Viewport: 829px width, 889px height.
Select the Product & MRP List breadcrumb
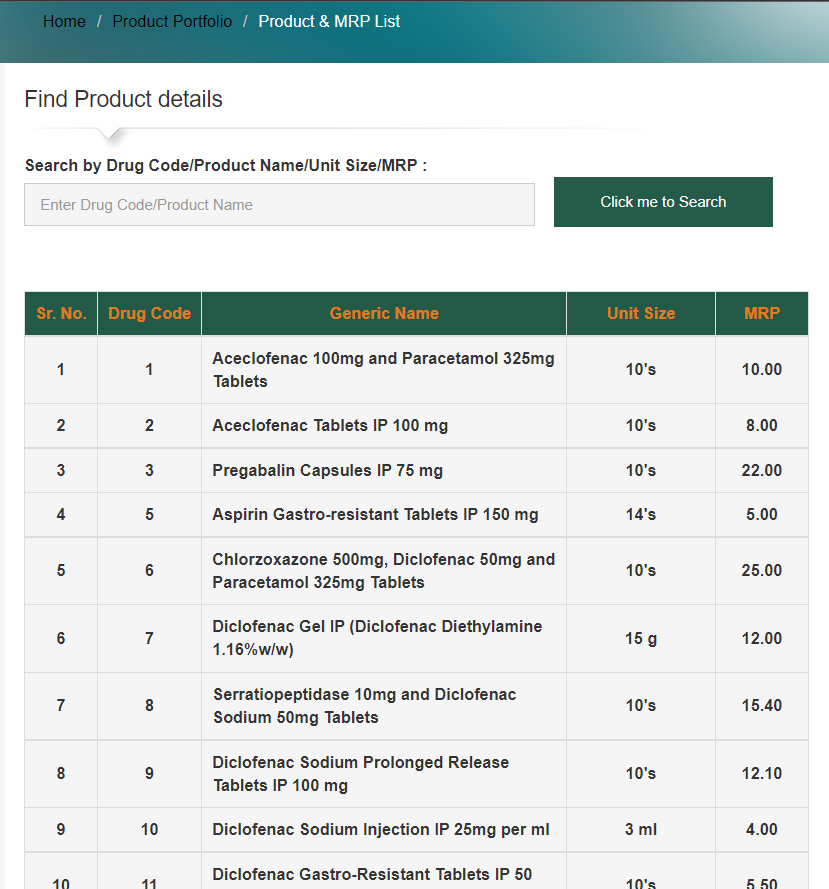click(329, 21)
